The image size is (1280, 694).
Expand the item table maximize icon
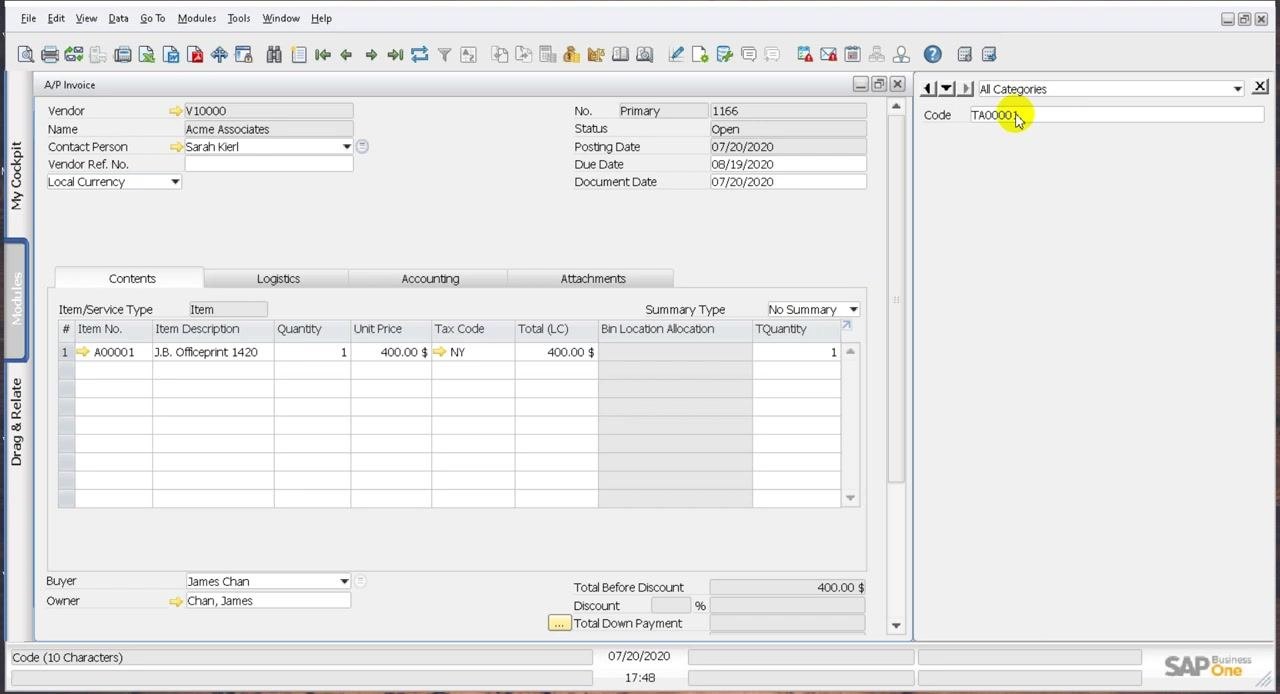pos(847,326)
